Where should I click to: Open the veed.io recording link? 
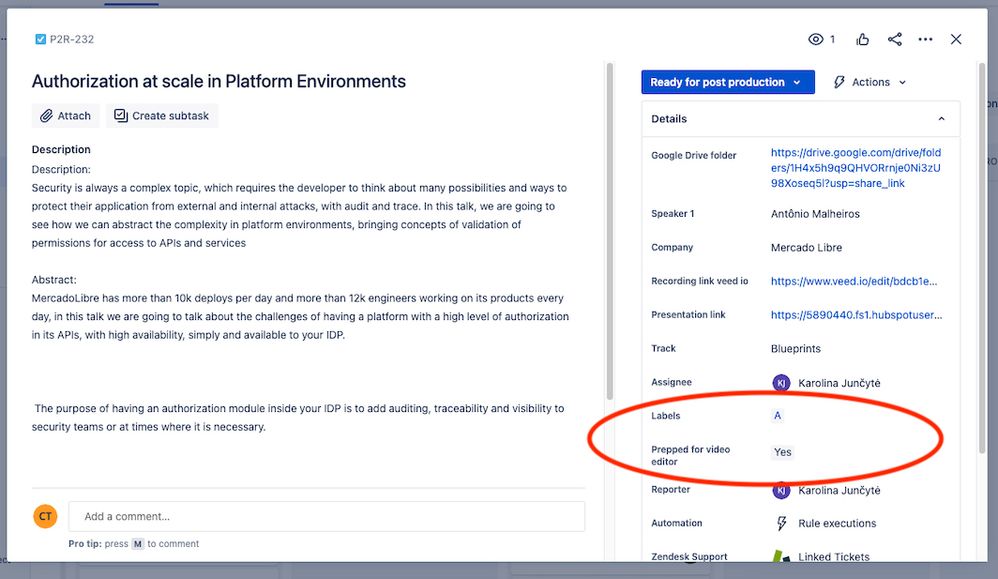(854, 281)
